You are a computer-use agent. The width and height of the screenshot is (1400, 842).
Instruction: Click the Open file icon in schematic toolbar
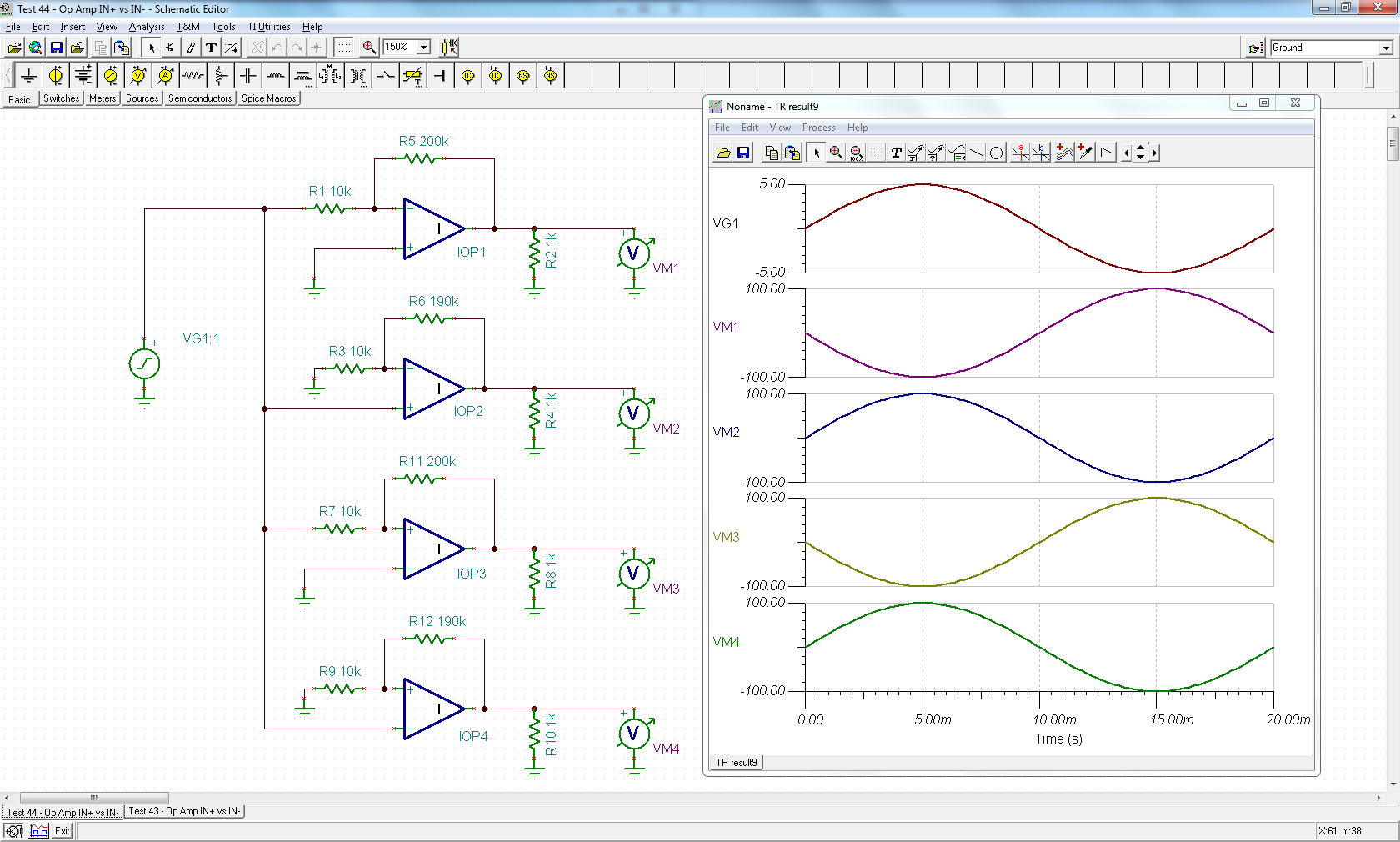(14, 48)
